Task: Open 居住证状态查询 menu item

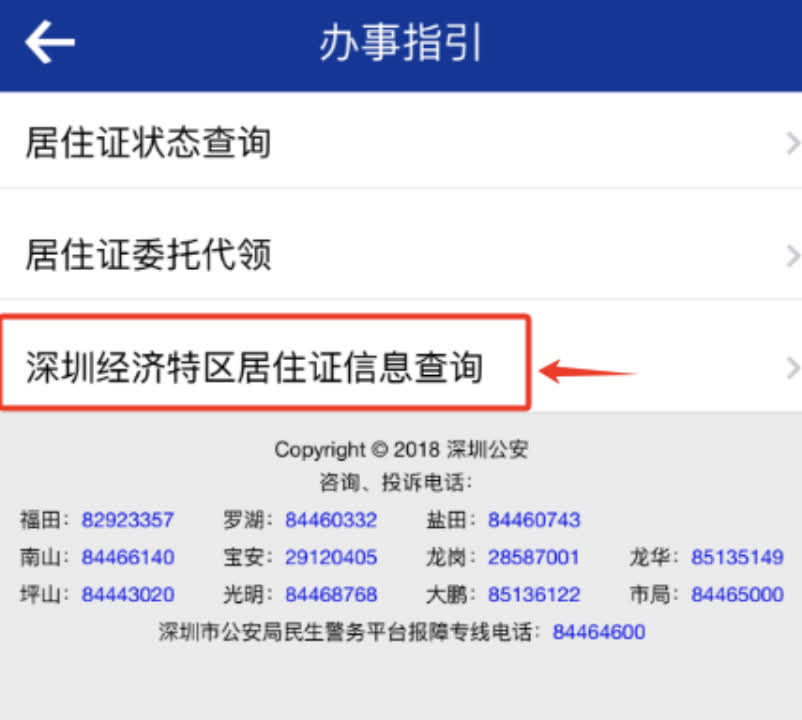Action: pyautogui.click(x=401, y=141)
